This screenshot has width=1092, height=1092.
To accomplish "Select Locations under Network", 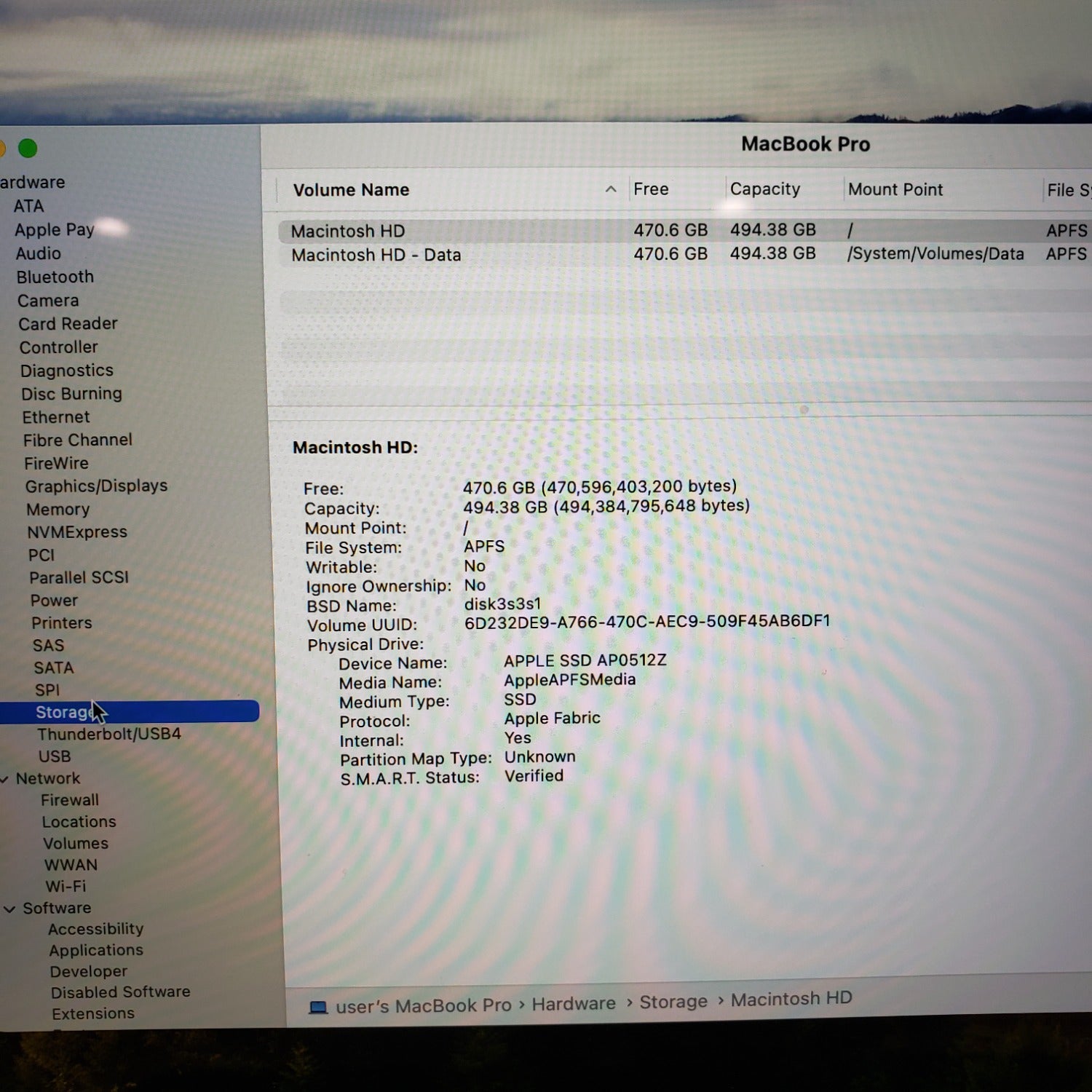I will tap(79, 822).
